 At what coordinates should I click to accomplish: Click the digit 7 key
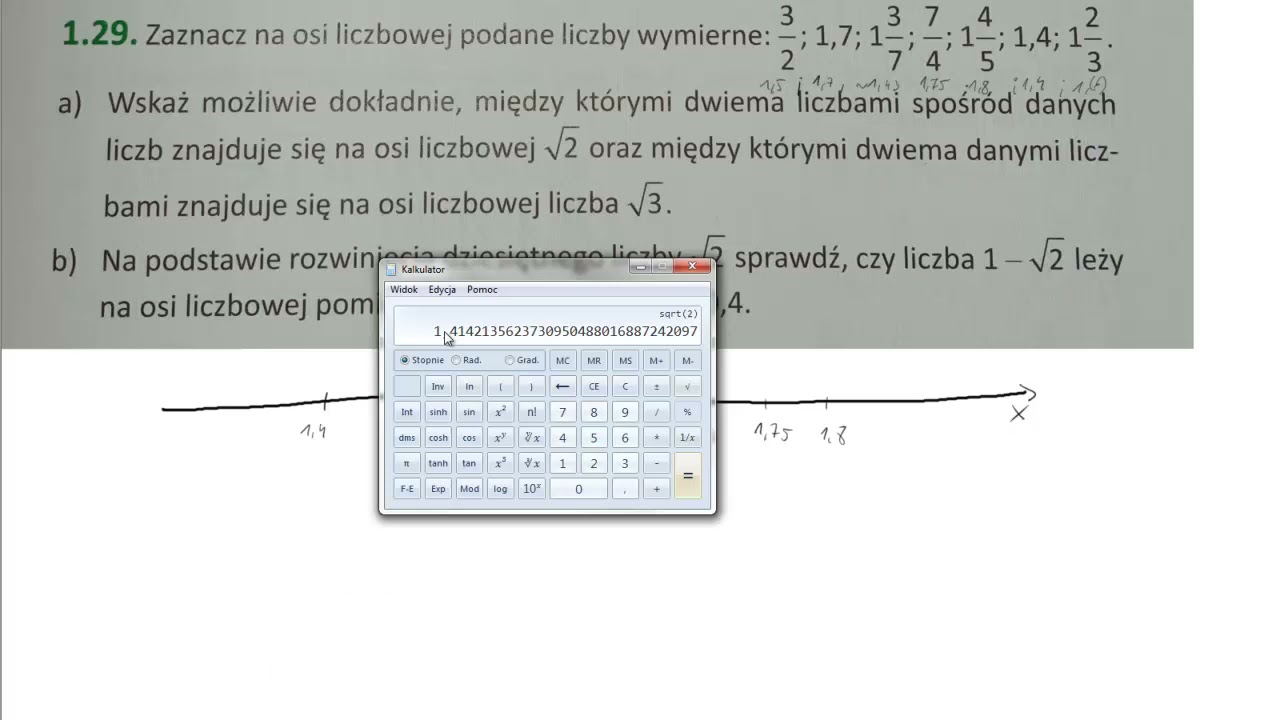[x=563, y=412]
